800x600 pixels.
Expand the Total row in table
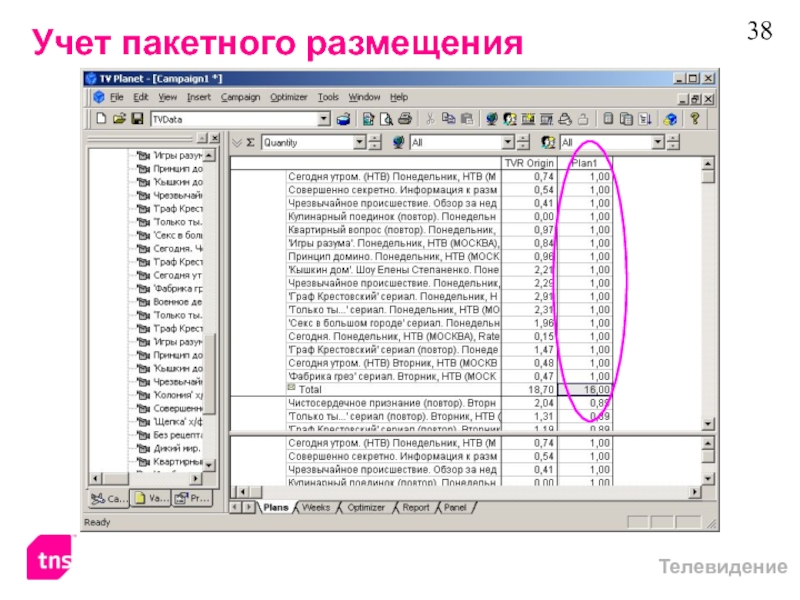coord(292,387)
